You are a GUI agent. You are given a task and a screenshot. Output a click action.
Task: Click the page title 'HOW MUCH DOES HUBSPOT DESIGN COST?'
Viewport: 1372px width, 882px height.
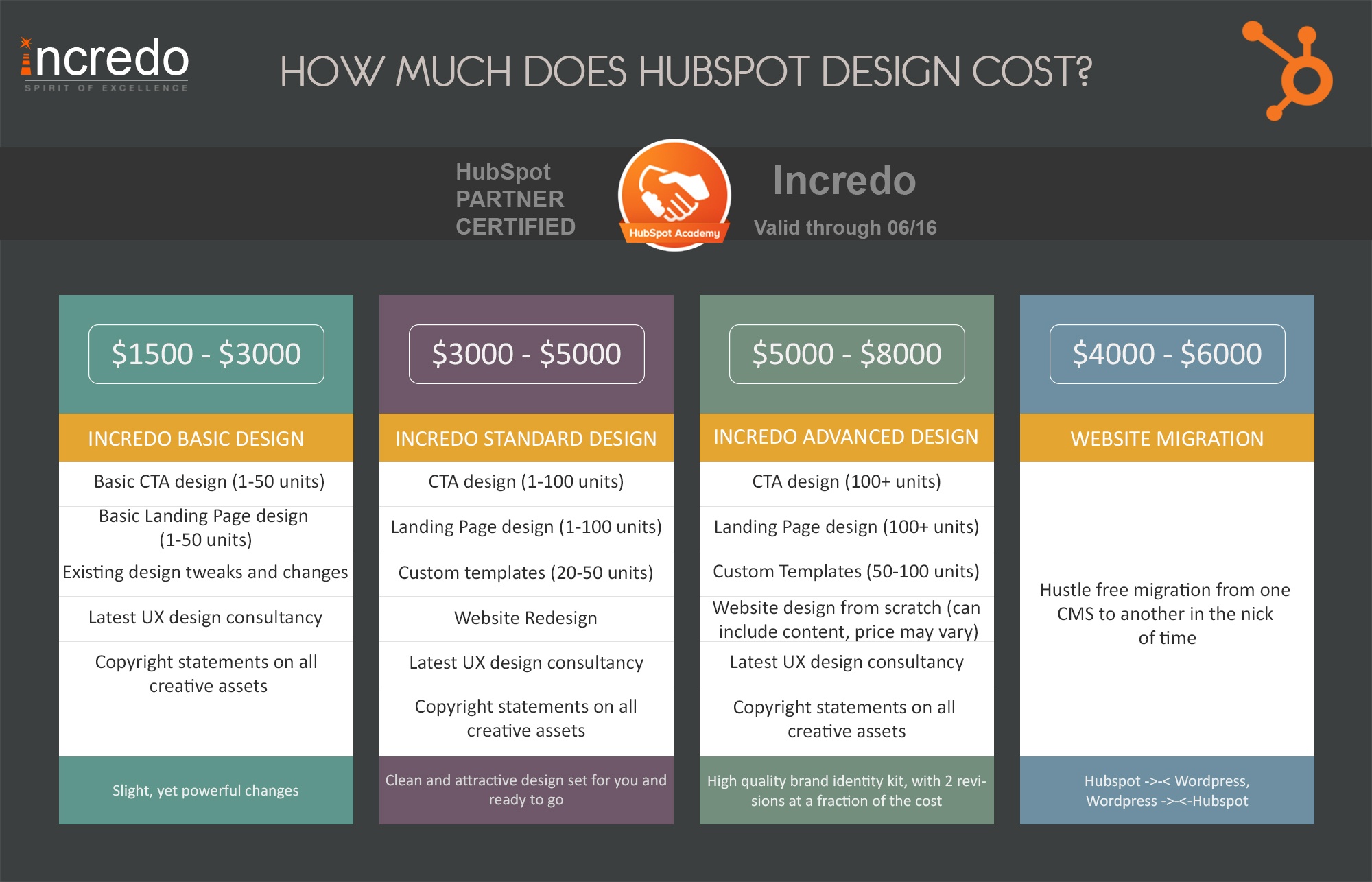(685, 71)
